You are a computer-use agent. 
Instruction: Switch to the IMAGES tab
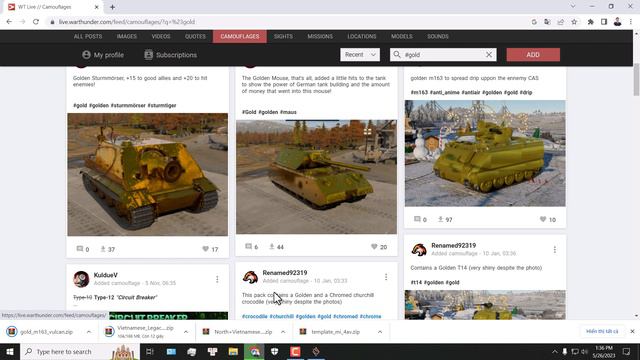point(127,36)
